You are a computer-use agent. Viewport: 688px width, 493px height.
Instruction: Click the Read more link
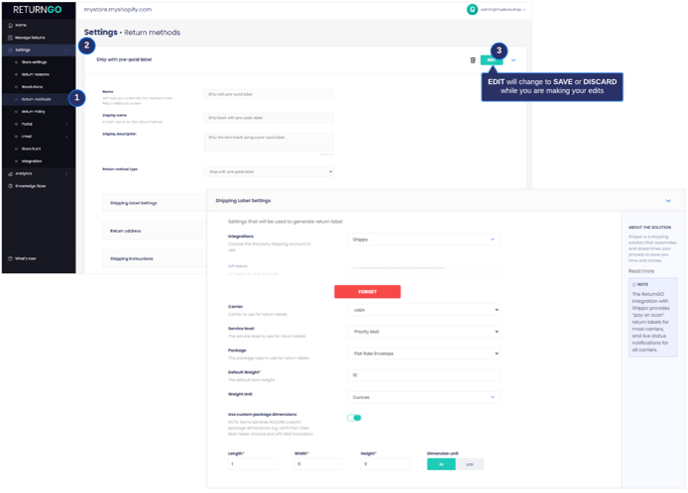point(641,271)
